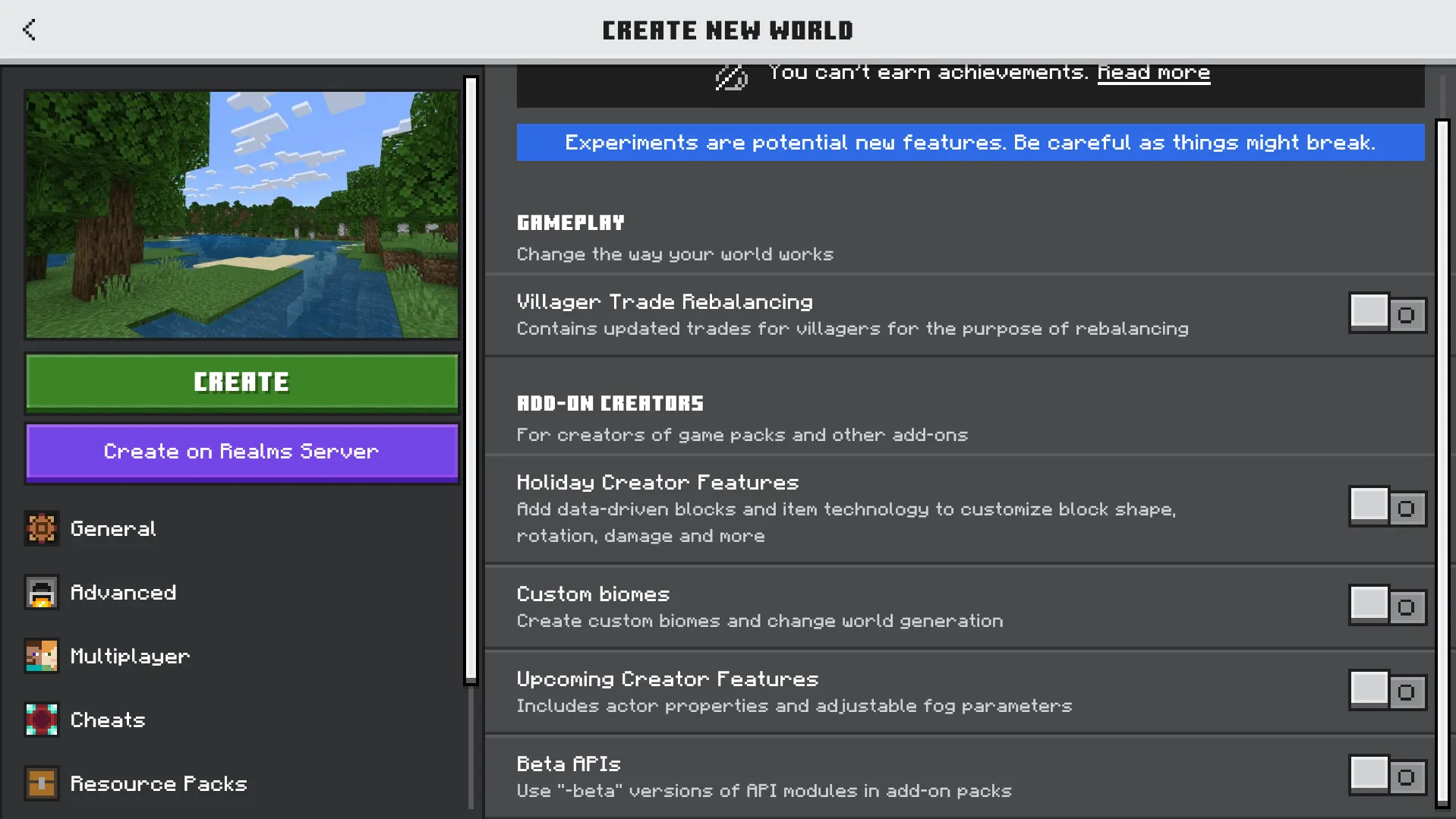Click the General gear icon
Image resolution: width=1456 pixels, height=819 pixels.
(42, 528)
